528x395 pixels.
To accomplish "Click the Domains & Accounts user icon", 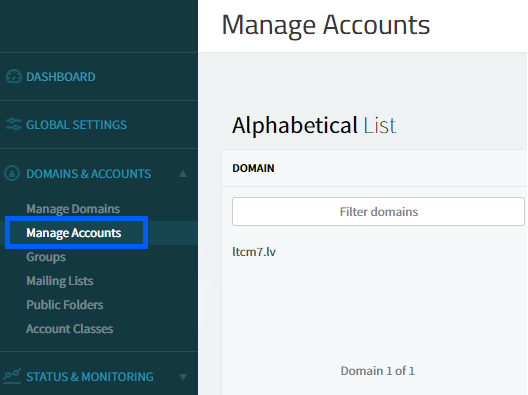I will click(x=12, y=173).
